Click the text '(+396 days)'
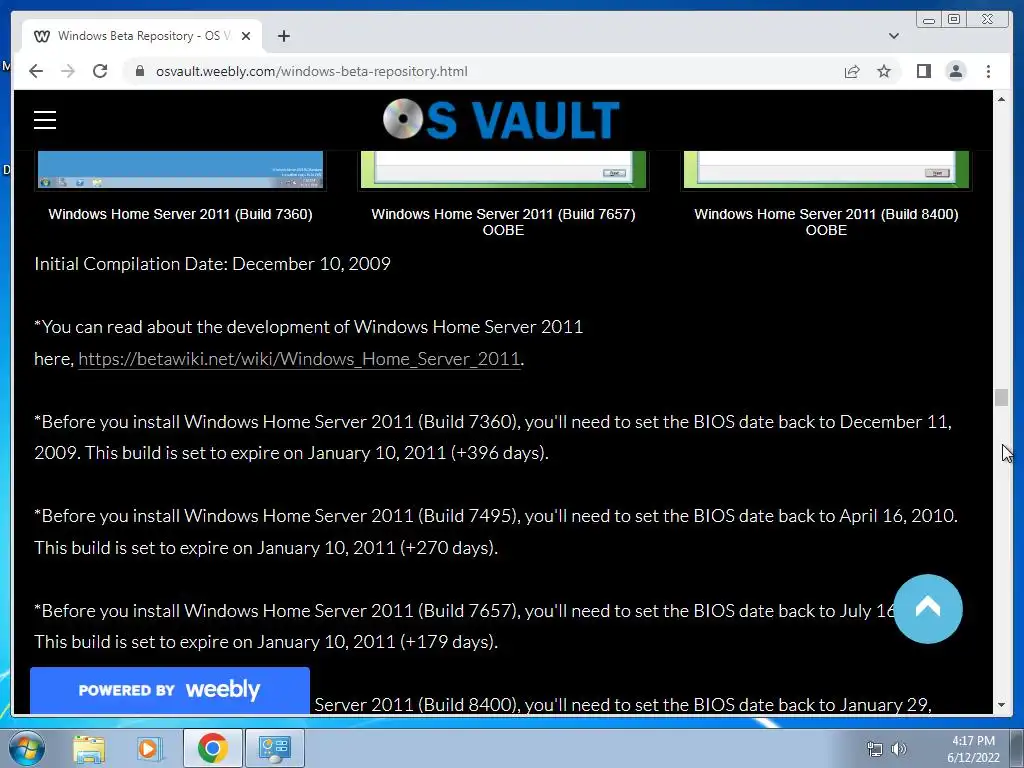The image size is (1024, 768). (500, 453)
